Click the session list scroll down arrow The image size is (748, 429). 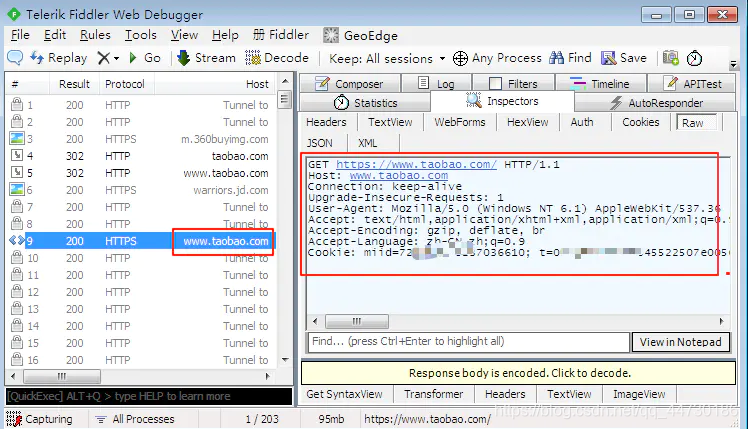(x=285, y=360)
